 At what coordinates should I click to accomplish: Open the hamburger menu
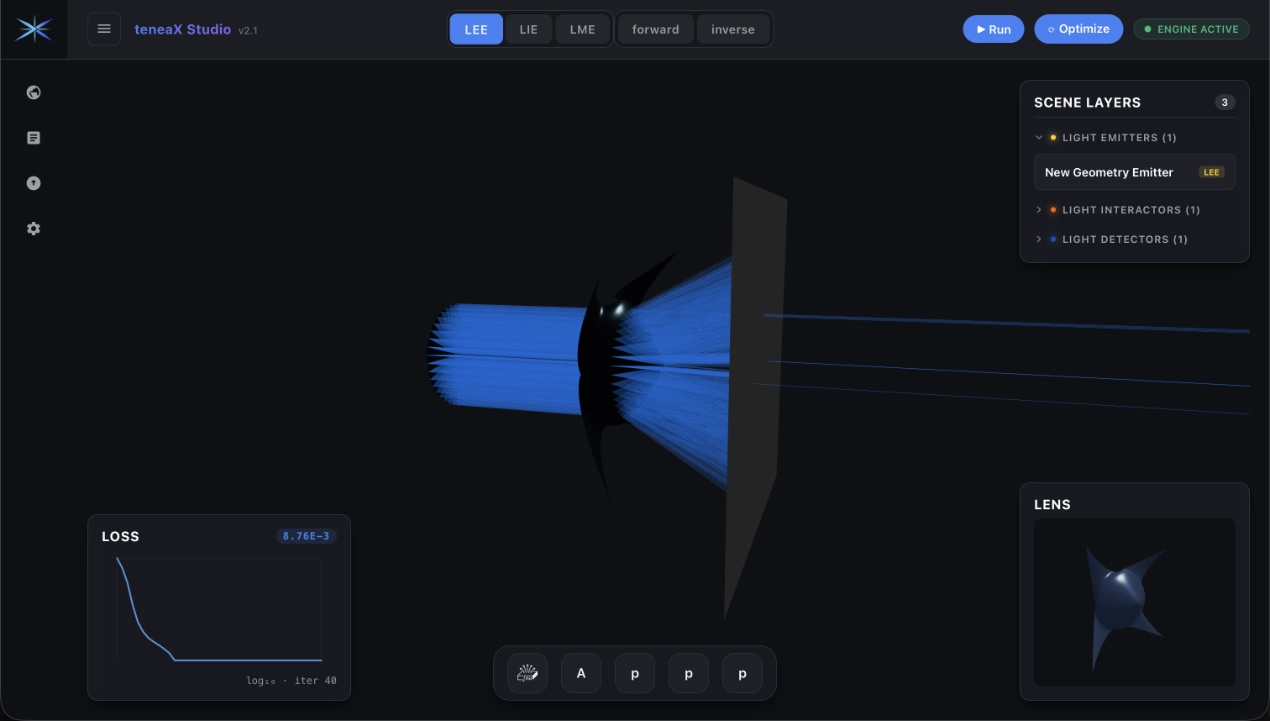pyautogui.click(x=104, y=29)
